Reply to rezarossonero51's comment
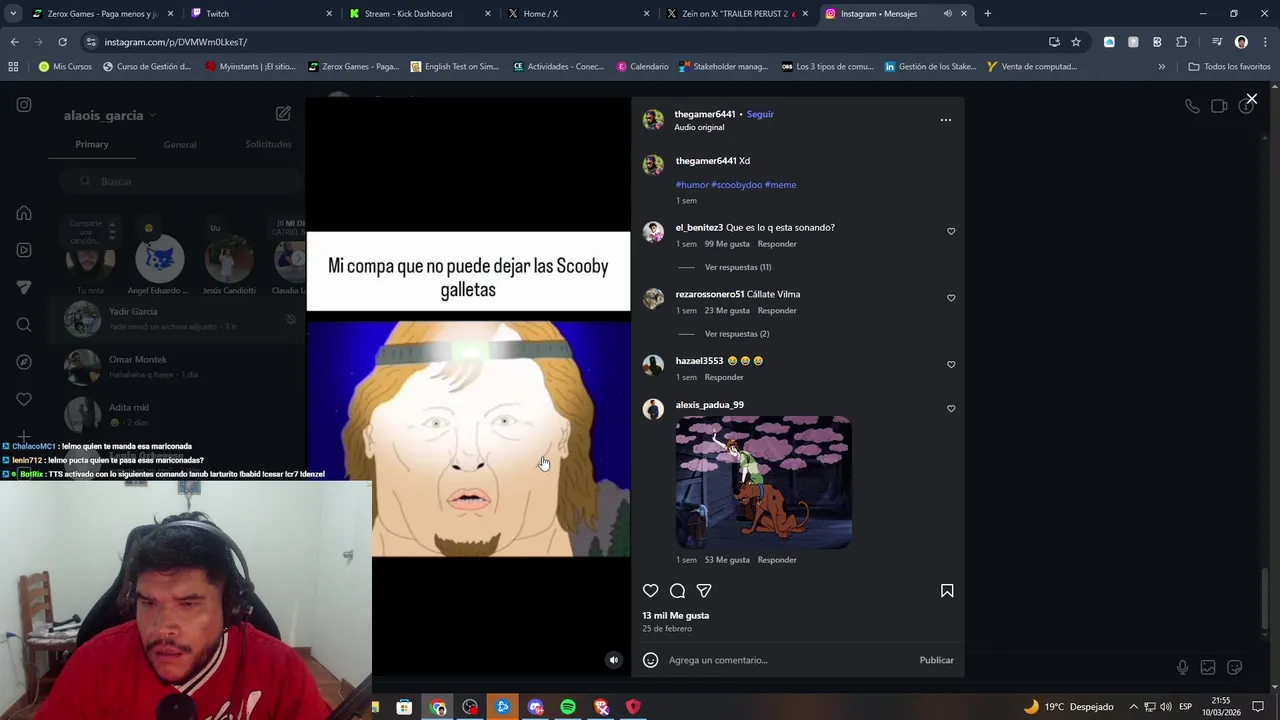Image resolution: width=1280 pixels, height=720 pixels. (x=777, y=311)
